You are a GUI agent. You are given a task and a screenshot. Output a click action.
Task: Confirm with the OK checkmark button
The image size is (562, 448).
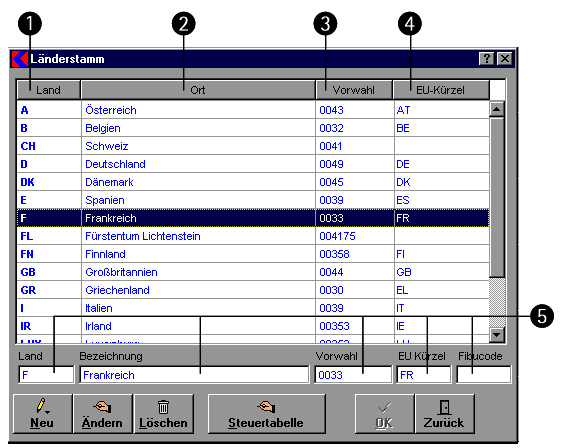384,414
